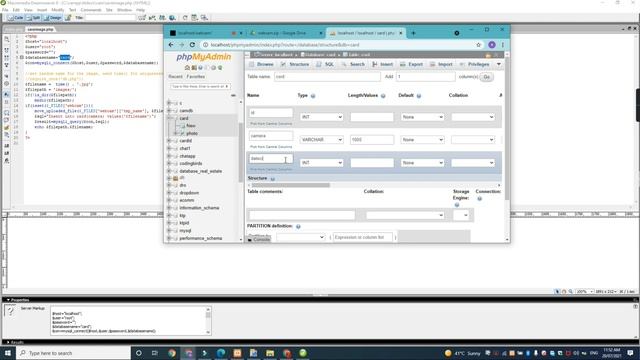Open the Export tab
Screen dimensions: 640x360
(411, 64)
